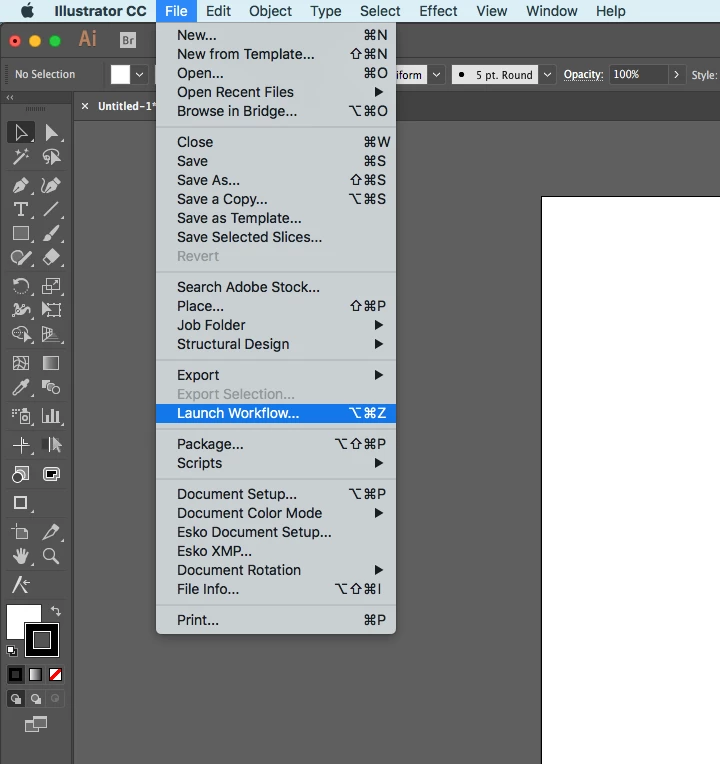This screenshot has height=764, width=720.
Task: Choose the Lasso tool
Action: [x=51, y=156]
